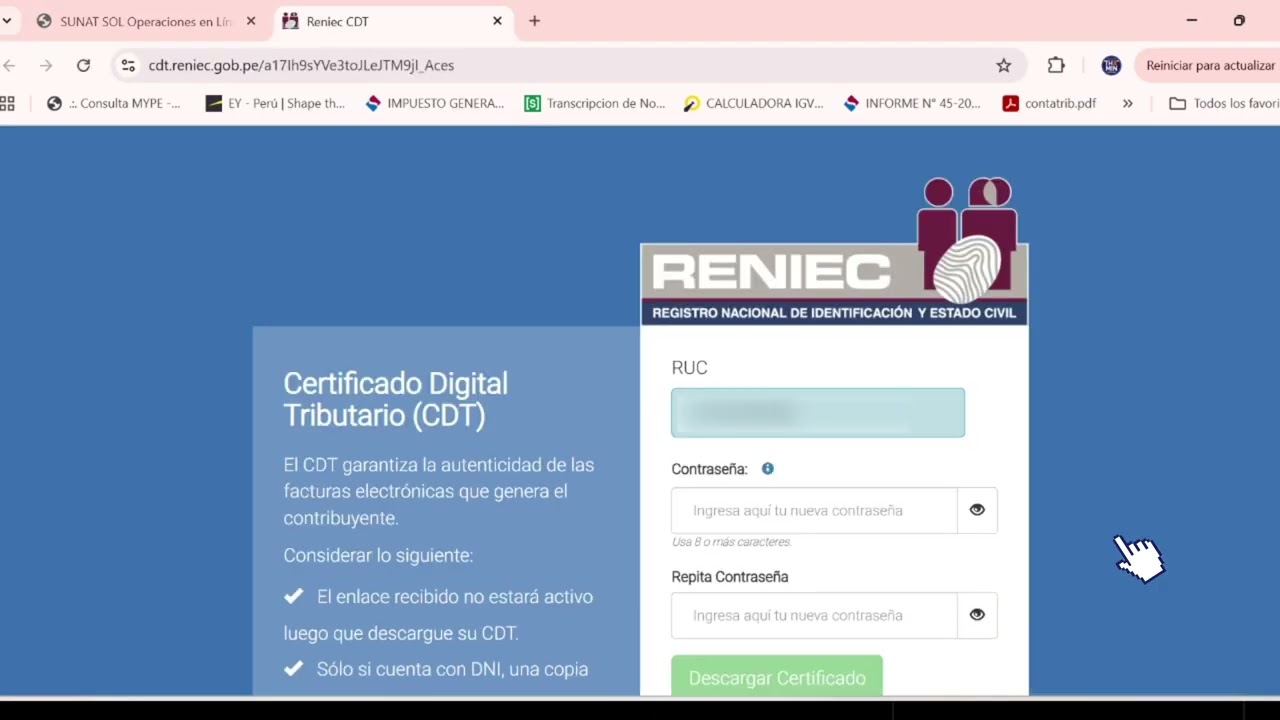Viewport: 1280px width, 720px height.
Task: Open Todos los favoritos folder
Action: pyautogui.click(x=1225, y=103)
